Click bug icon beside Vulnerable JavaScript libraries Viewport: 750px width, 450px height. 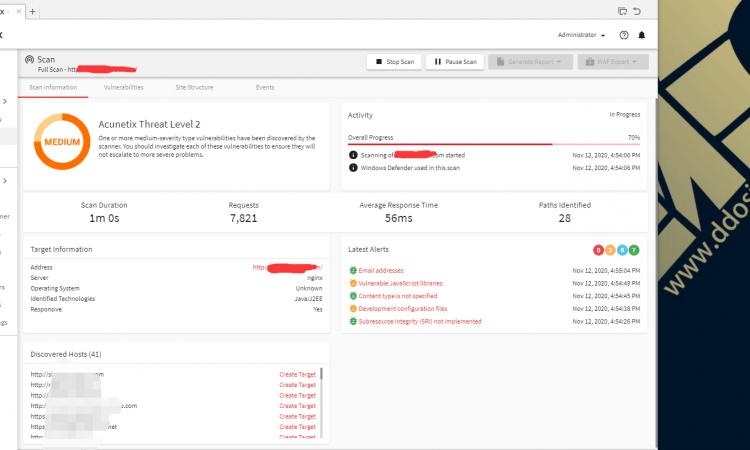353,284
